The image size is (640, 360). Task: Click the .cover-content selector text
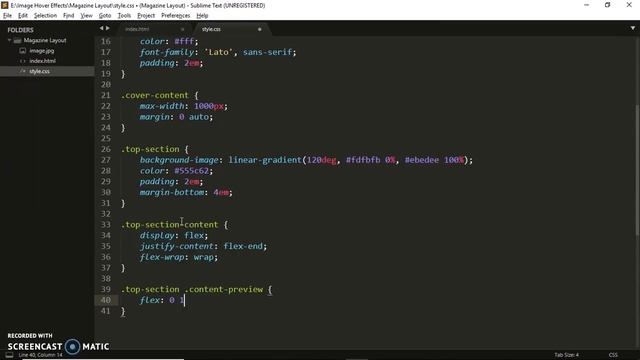155,95
